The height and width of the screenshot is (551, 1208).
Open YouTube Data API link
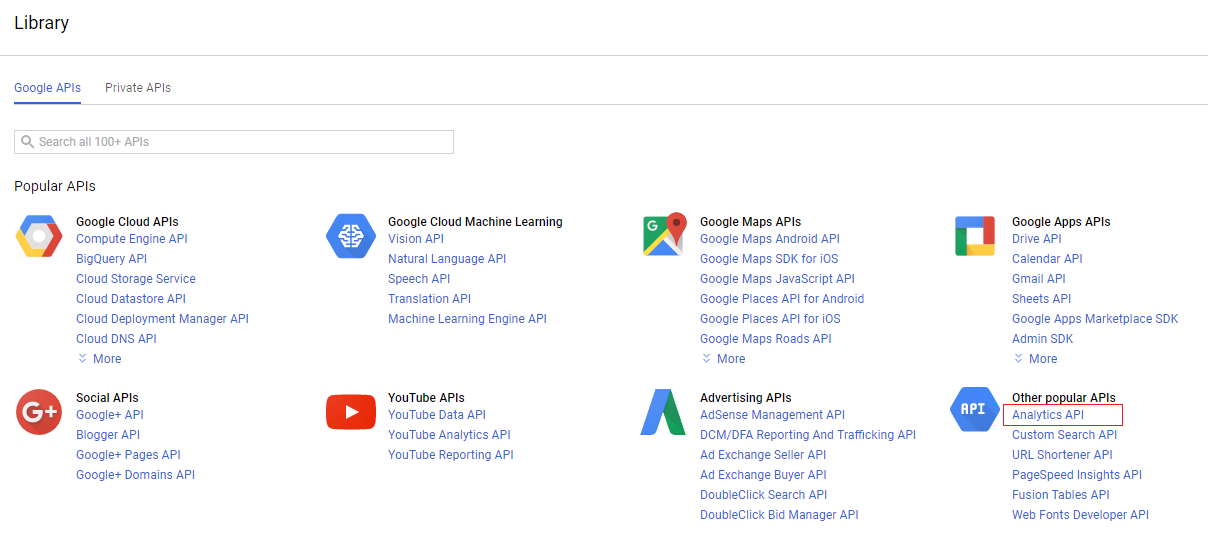coord(437,415)
